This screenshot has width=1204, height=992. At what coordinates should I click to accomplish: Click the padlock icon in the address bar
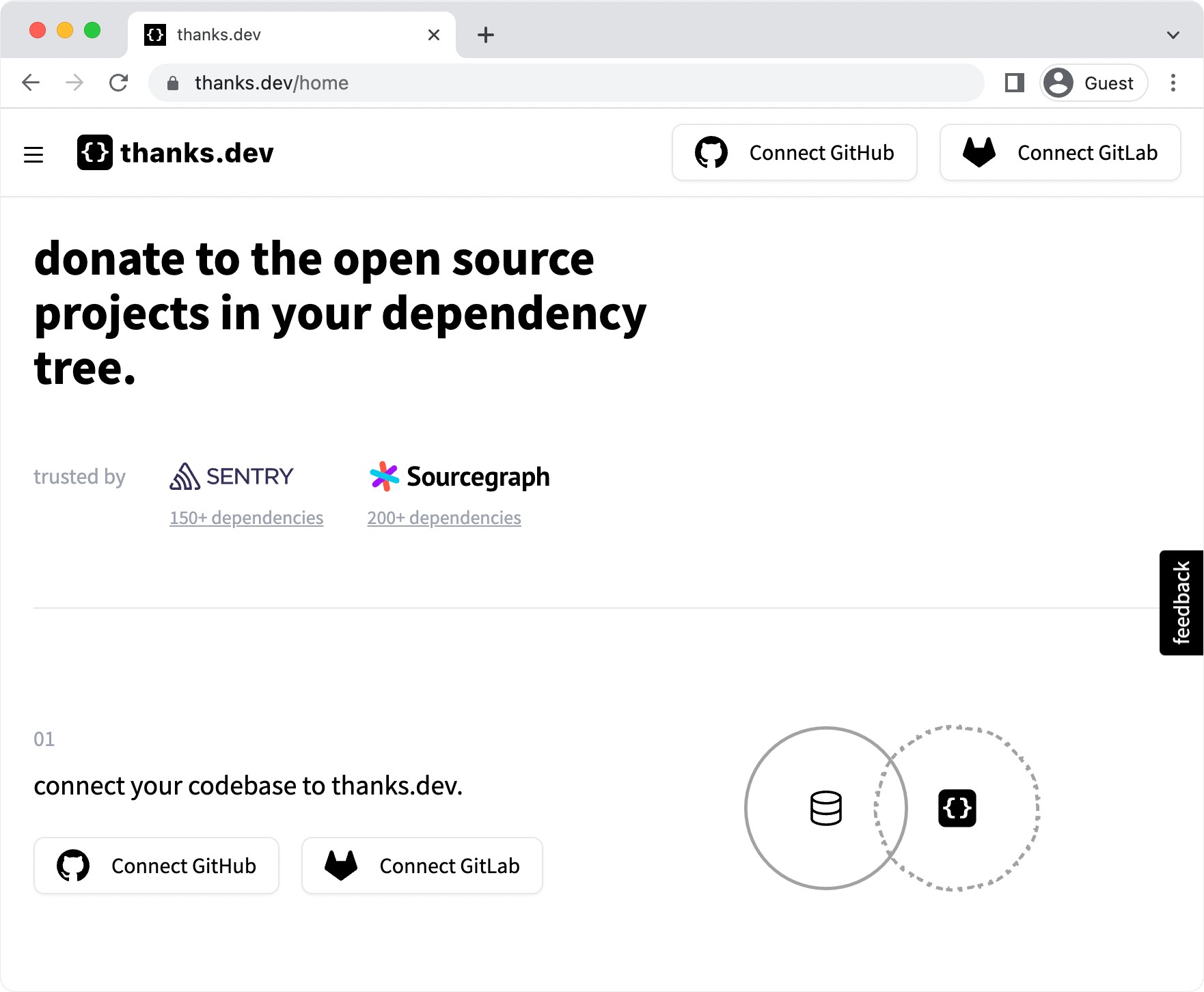[172, 83]
